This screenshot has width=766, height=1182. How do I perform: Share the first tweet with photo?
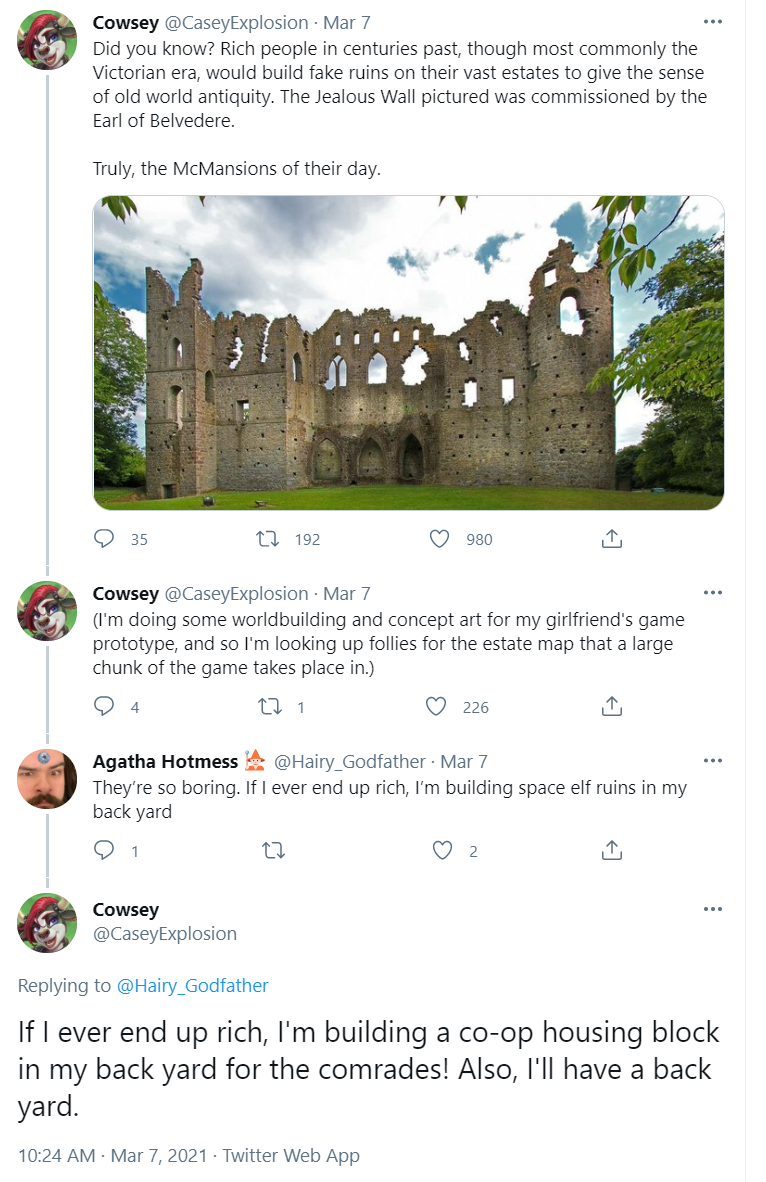[612, 538]
